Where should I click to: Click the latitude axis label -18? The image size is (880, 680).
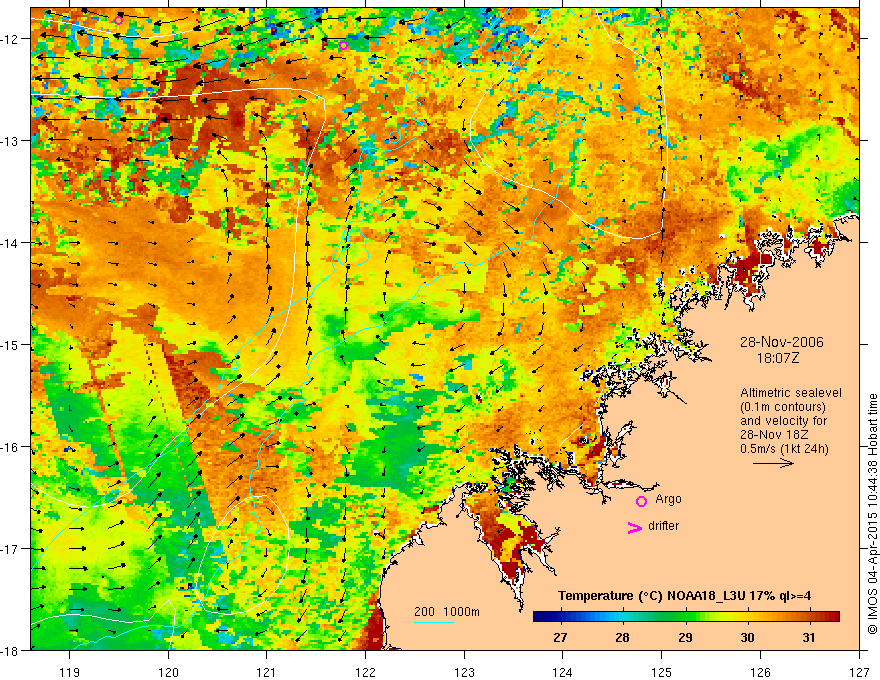(11, 650)
